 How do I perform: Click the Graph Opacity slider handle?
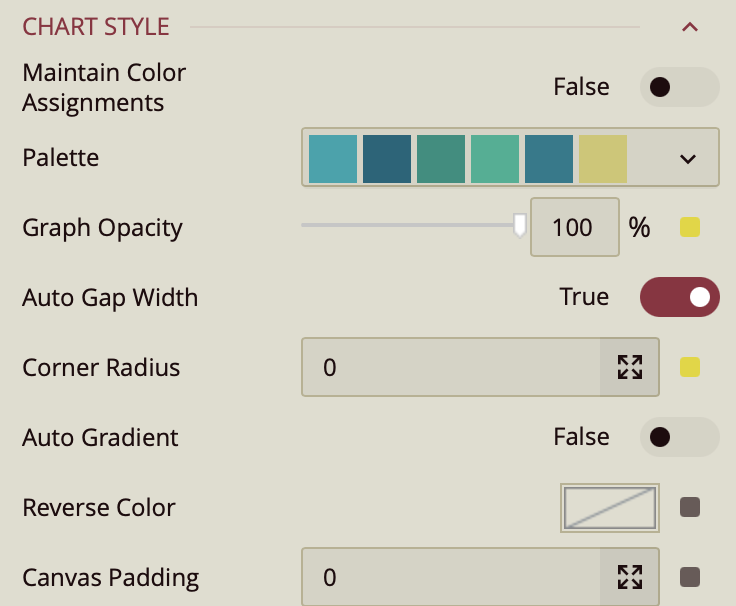click(x=519, y=225)
